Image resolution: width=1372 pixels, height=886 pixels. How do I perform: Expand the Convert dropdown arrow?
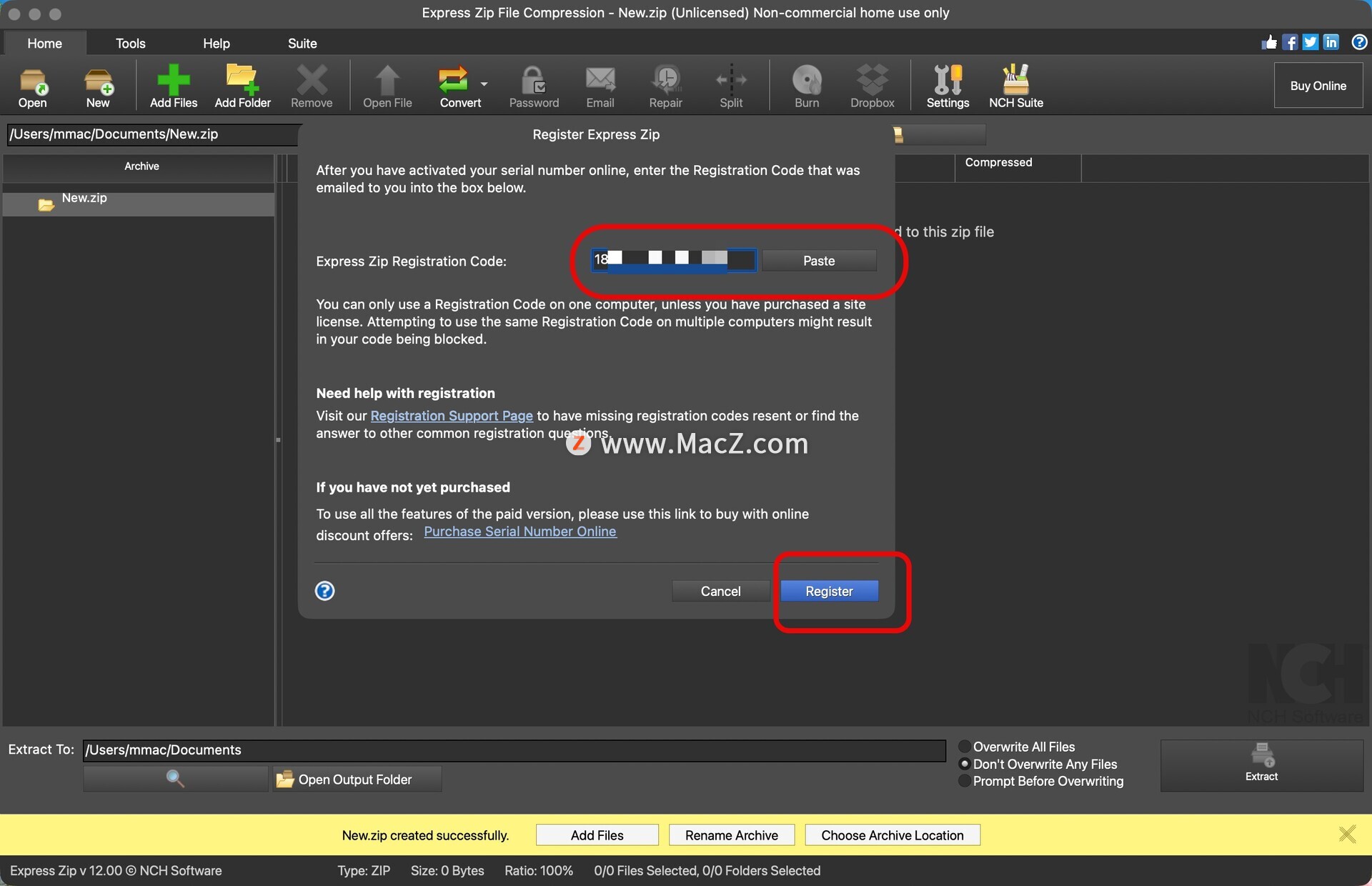click(484, 84)
